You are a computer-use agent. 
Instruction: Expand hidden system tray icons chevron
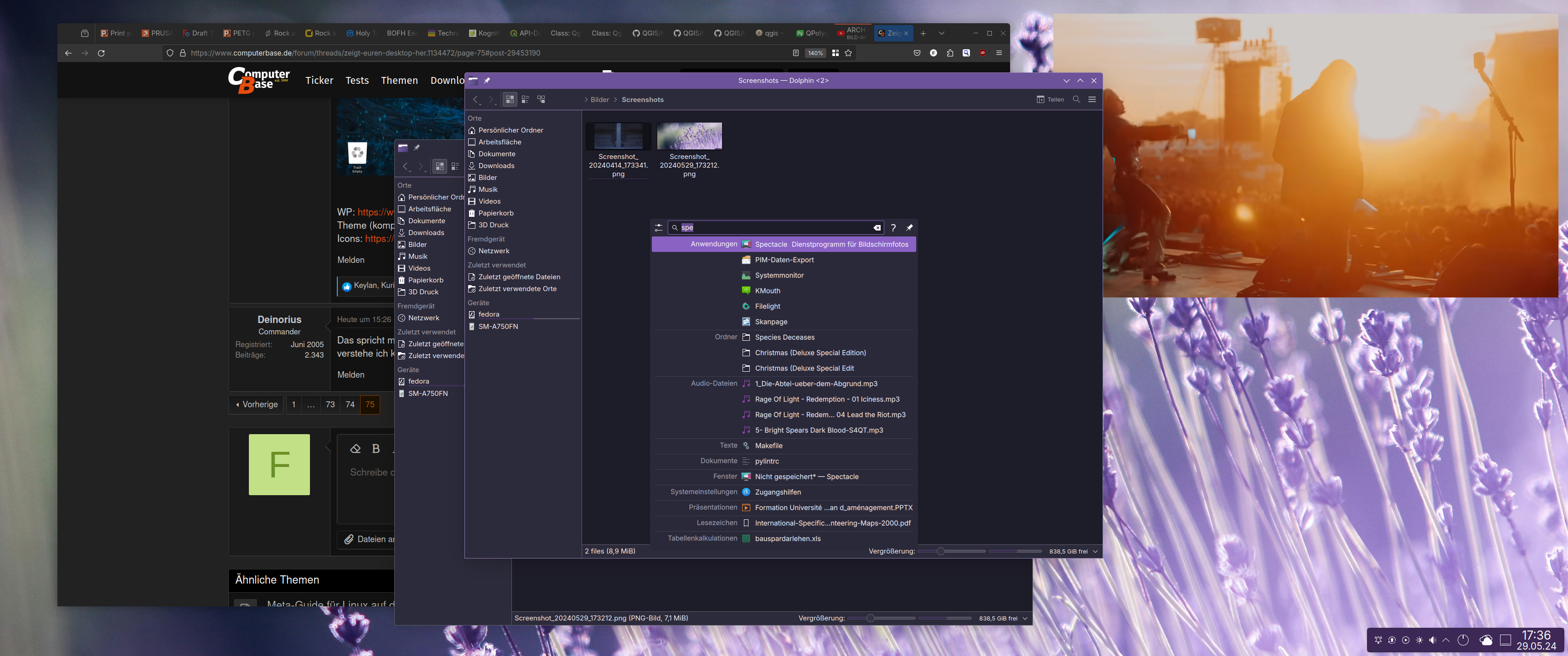(x=1447, y=640)
